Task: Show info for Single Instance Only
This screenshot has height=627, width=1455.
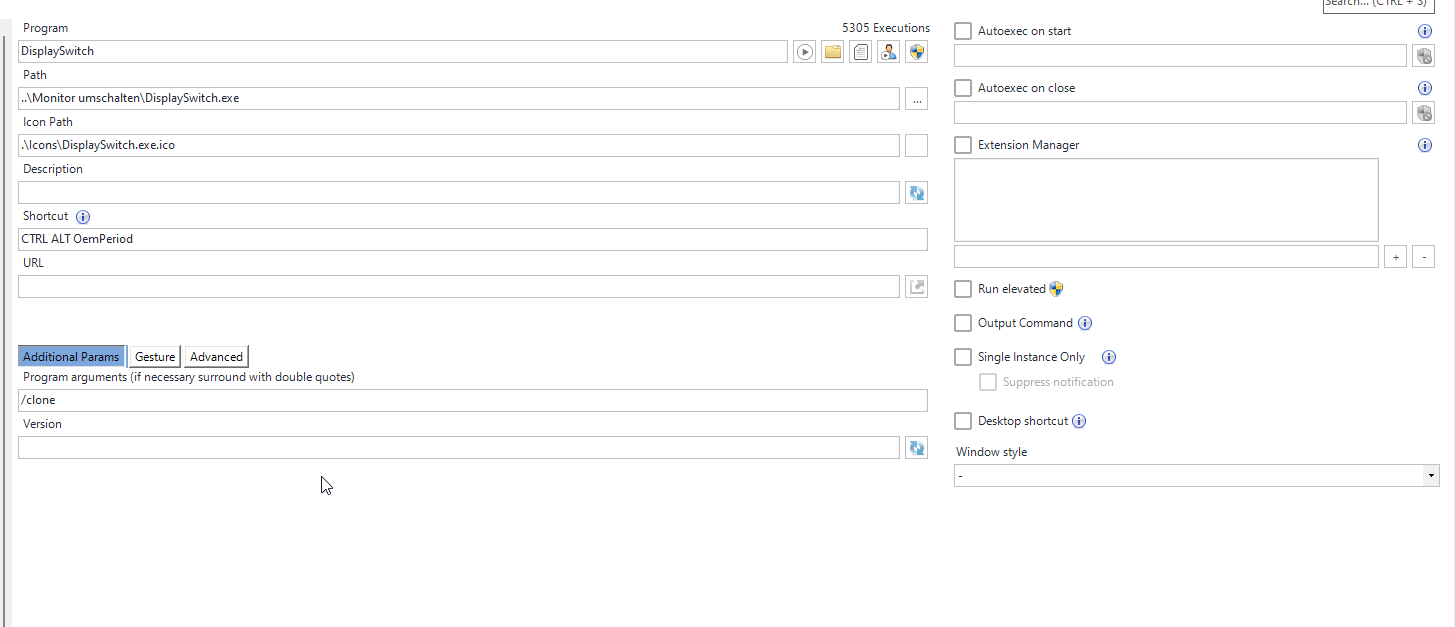Action: (1109, 357)
